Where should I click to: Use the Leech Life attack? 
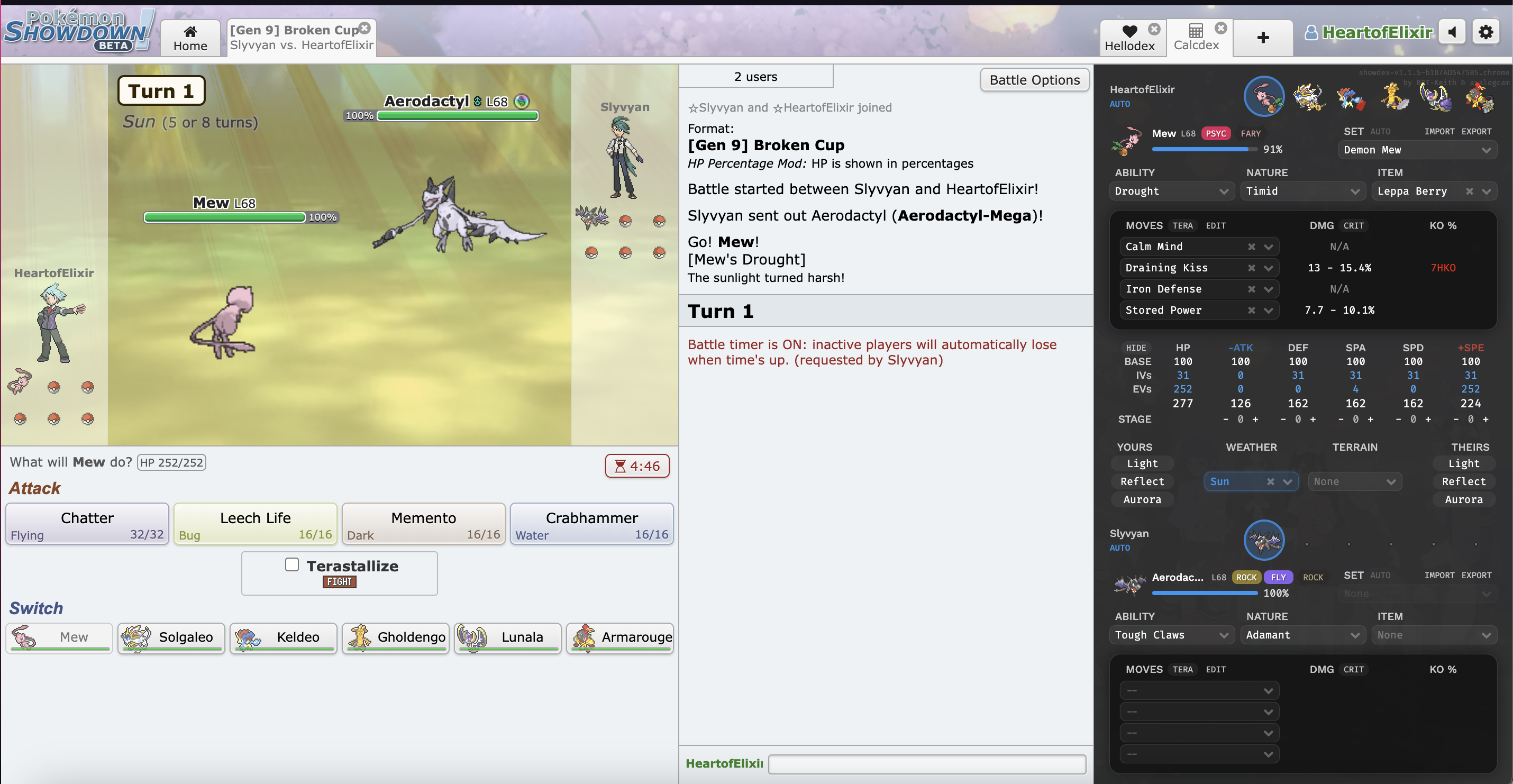click(255, 524)
